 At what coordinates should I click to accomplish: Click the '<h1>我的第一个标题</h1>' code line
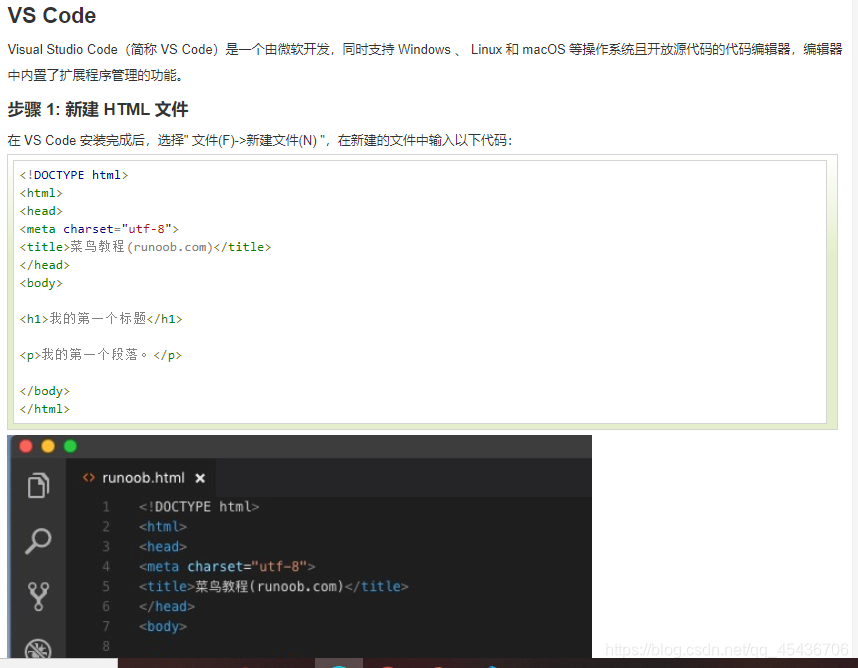[x=101, y=318]
